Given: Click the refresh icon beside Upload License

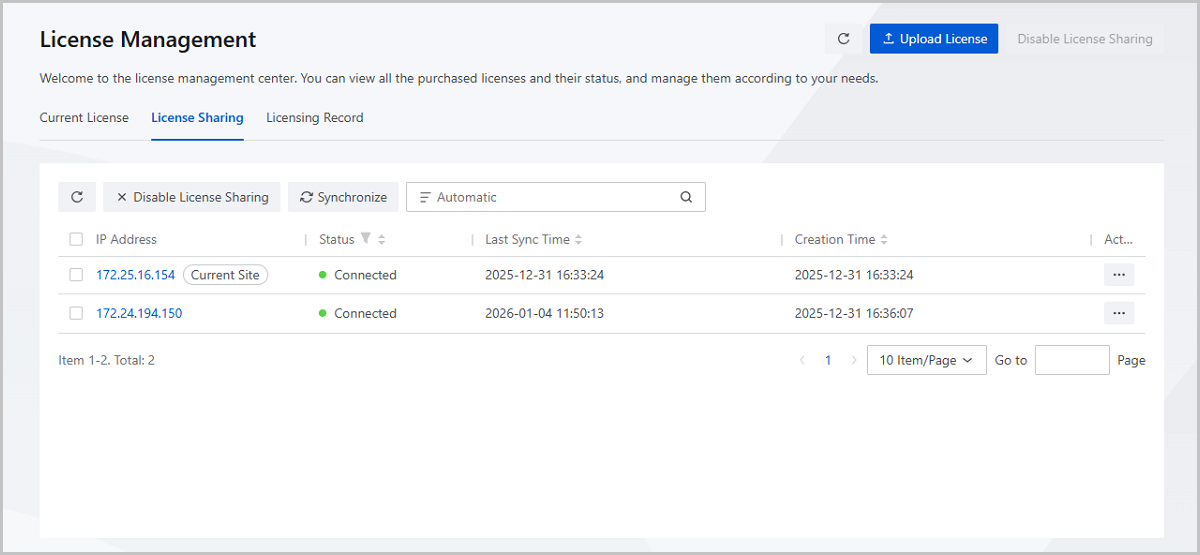Looking at the screenshot, I should [843, 39].
